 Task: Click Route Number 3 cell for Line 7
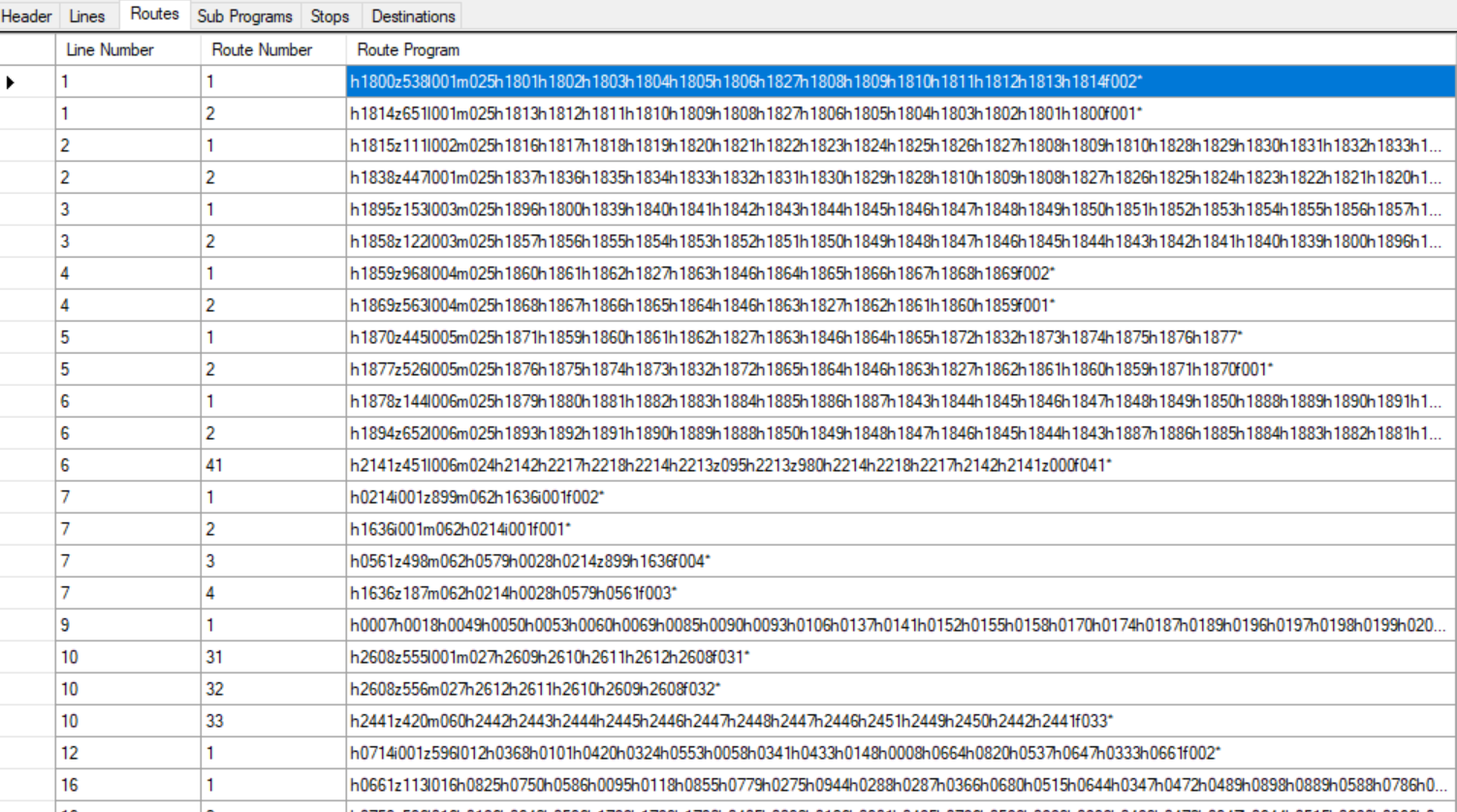[273, 561]
